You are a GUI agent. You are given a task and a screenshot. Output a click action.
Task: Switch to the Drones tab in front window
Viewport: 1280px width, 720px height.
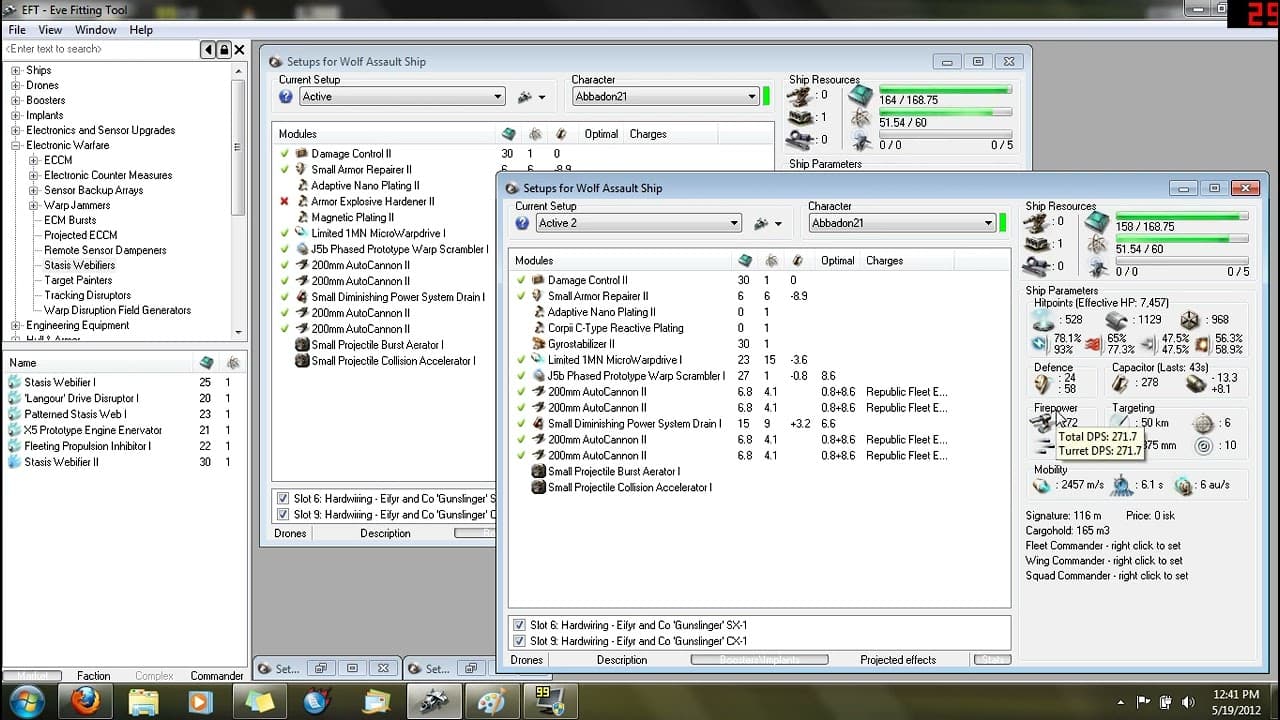click(x=527, y=660)
